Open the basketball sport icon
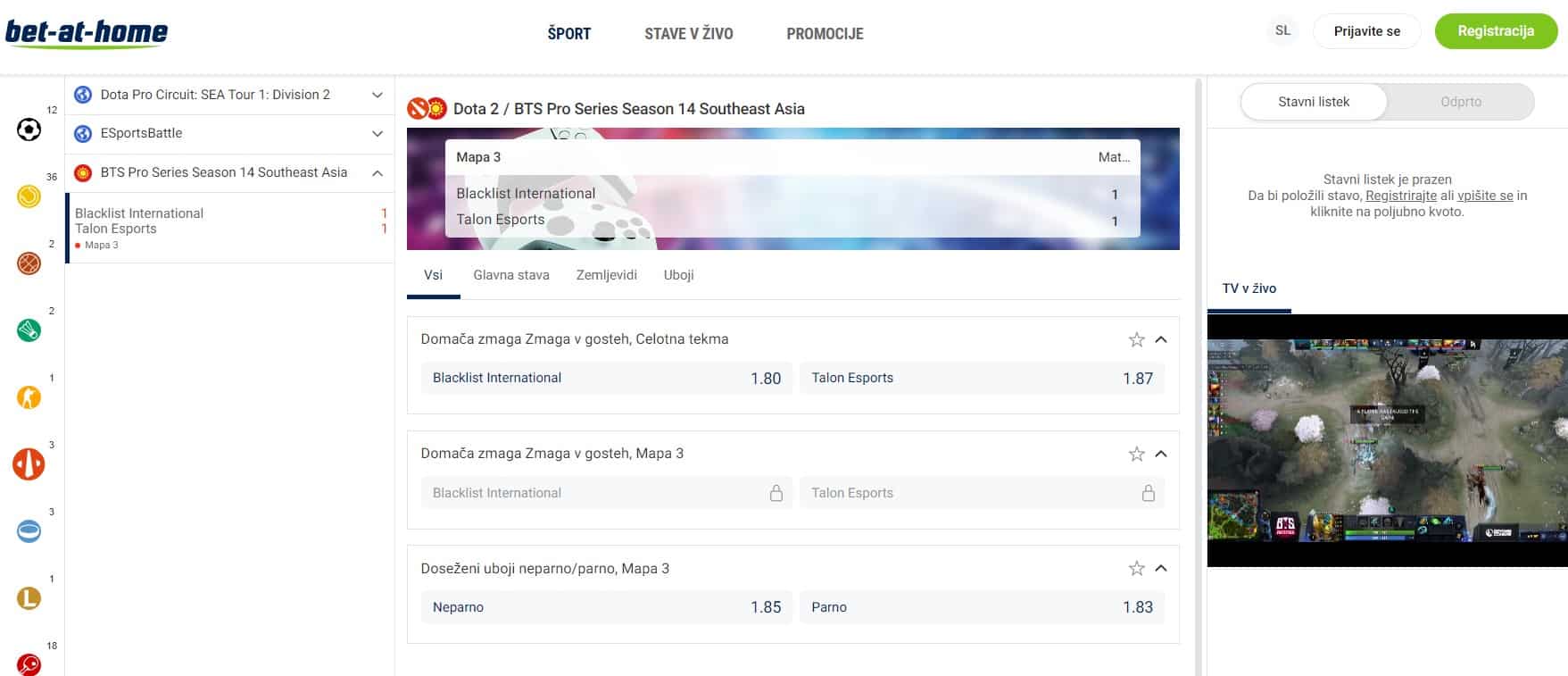1568x676 pixels. [x=29, y=263]
